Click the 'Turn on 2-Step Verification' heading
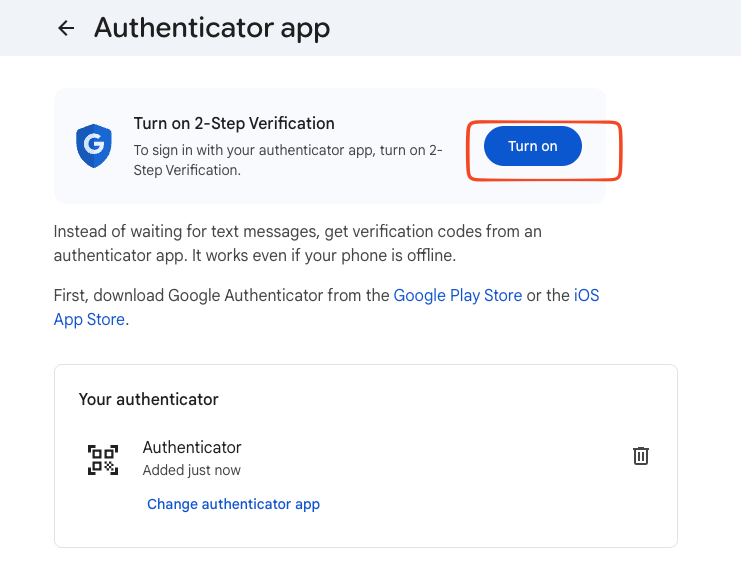This screenshot has width=741, height=580. click(234, 123)
